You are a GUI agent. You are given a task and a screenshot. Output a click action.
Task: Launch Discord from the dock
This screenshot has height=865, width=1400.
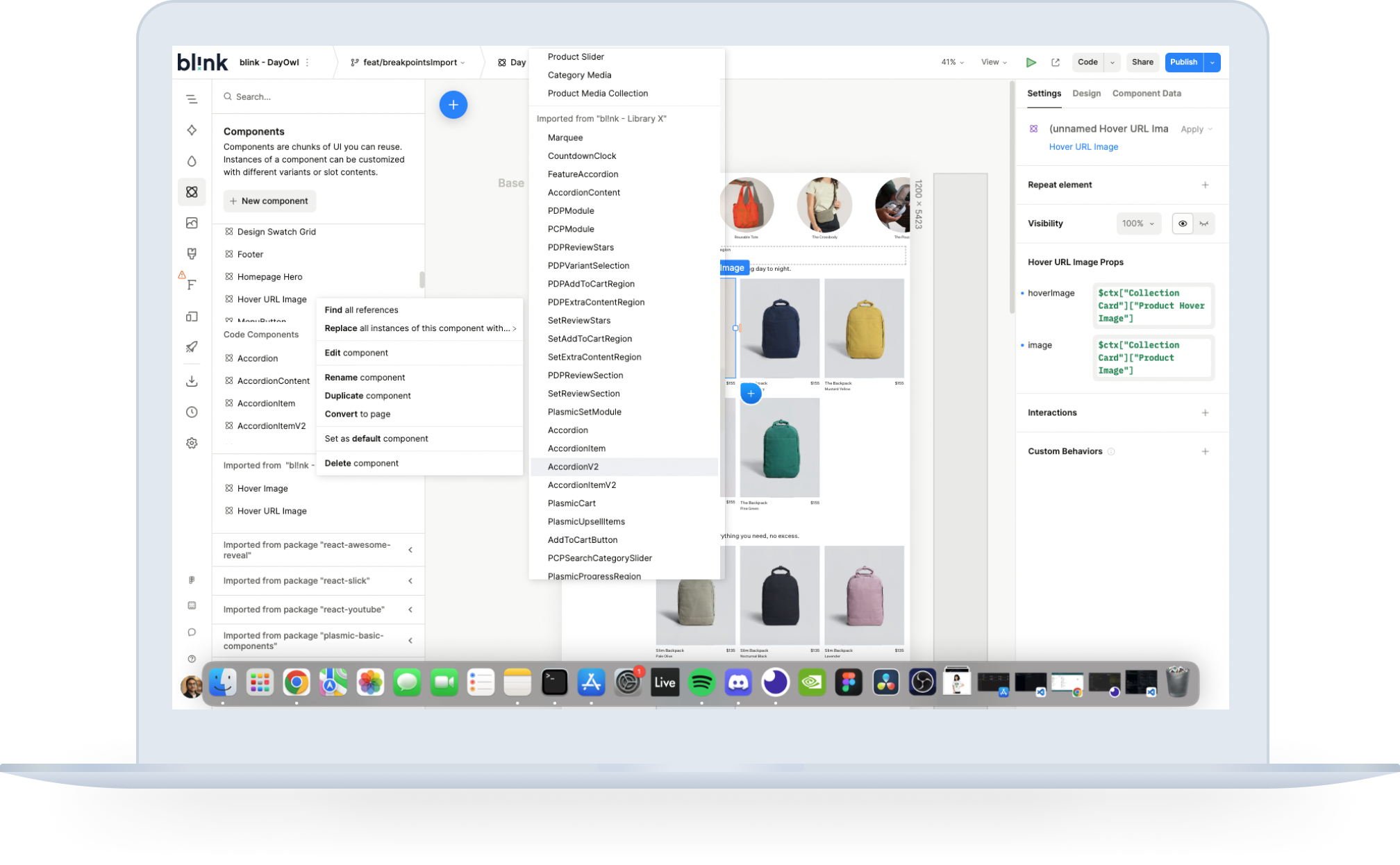pyautogui.click(x=738, y=683)
